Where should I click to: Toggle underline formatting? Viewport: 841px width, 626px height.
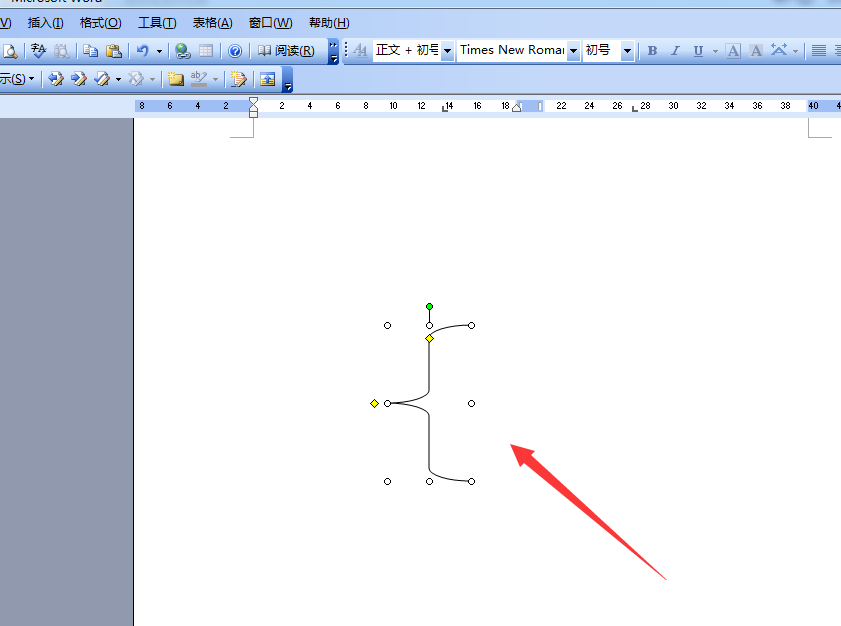click(x=698, y=51)
